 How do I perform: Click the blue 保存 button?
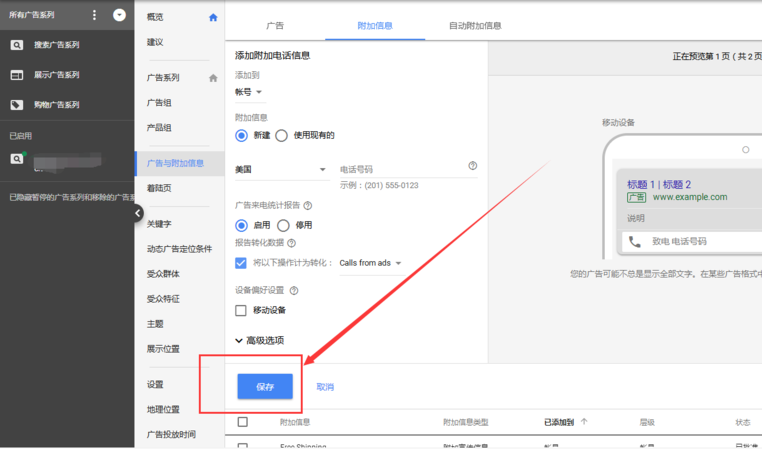click(265, 386)
